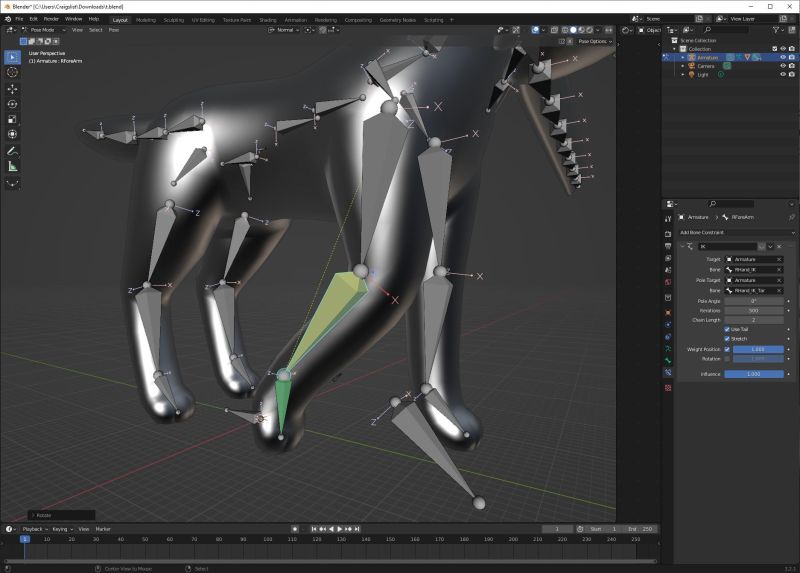
Task: Collapse the IK constraint panel
Action: click(x=683, y=246)
